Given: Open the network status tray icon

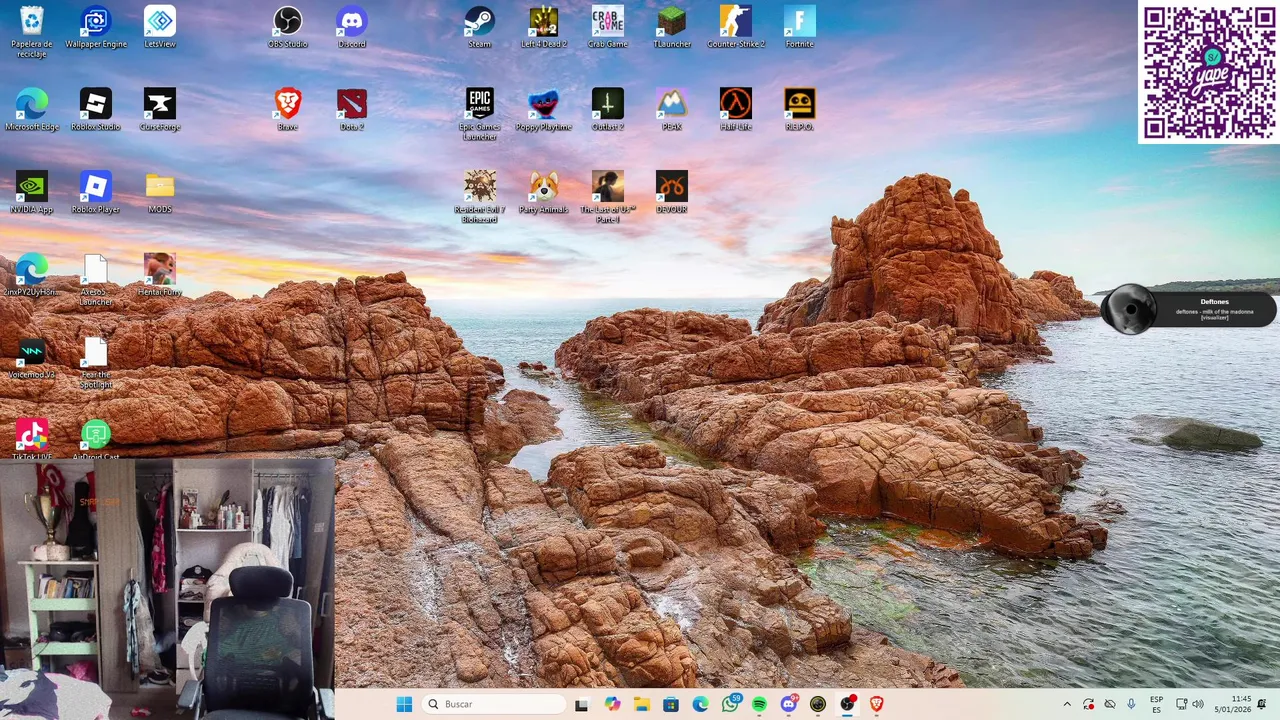Looking at the screenshot, I should click(1181, 704).
